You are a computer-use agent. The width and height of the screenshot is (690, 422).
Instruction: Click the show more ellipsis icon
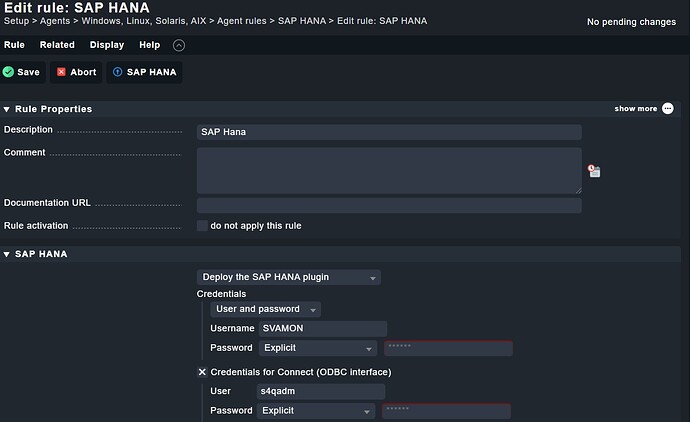pos(668,109)
